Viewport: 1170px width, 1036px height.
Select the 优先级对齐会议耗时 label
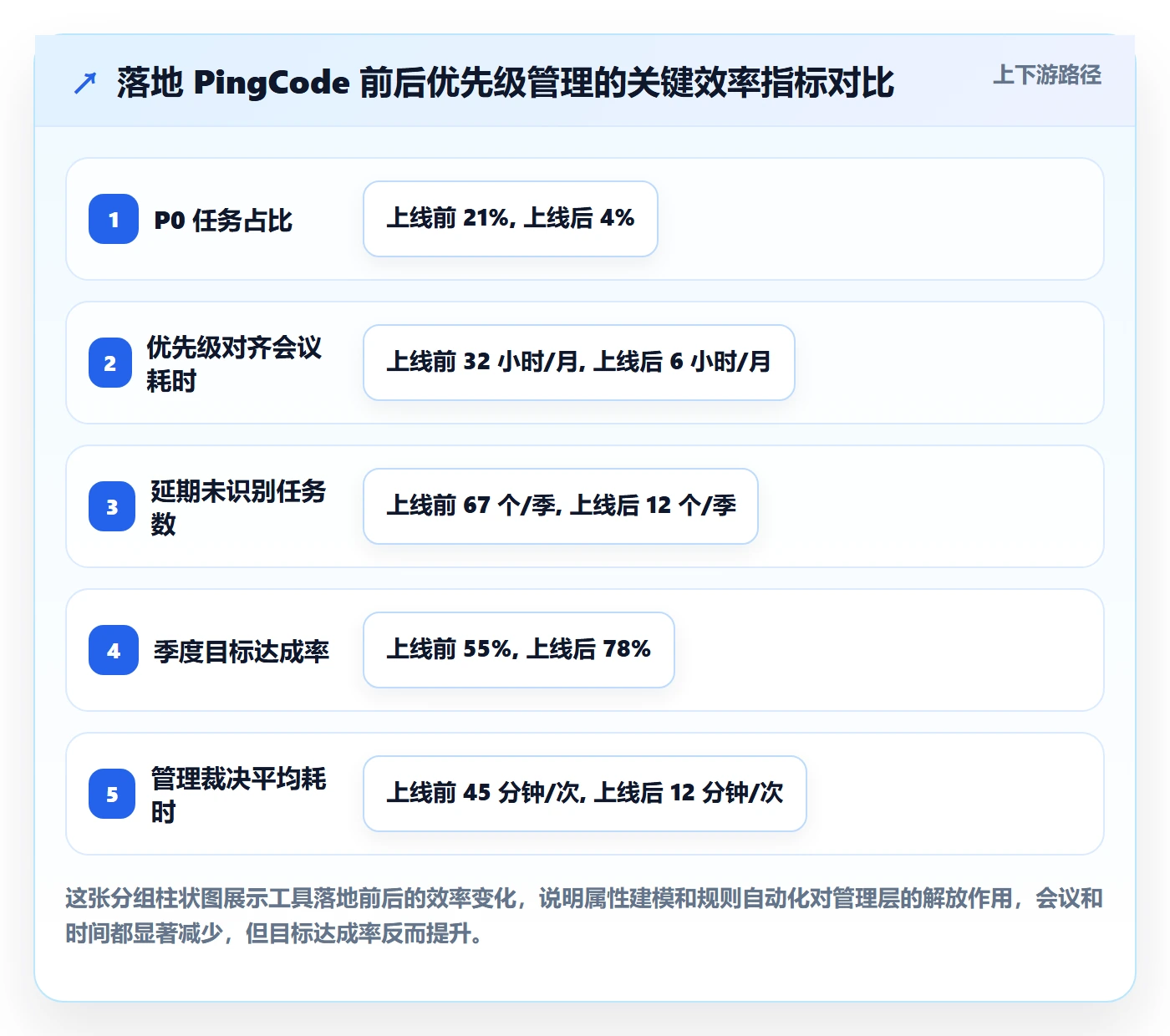[x=234, y=363]
